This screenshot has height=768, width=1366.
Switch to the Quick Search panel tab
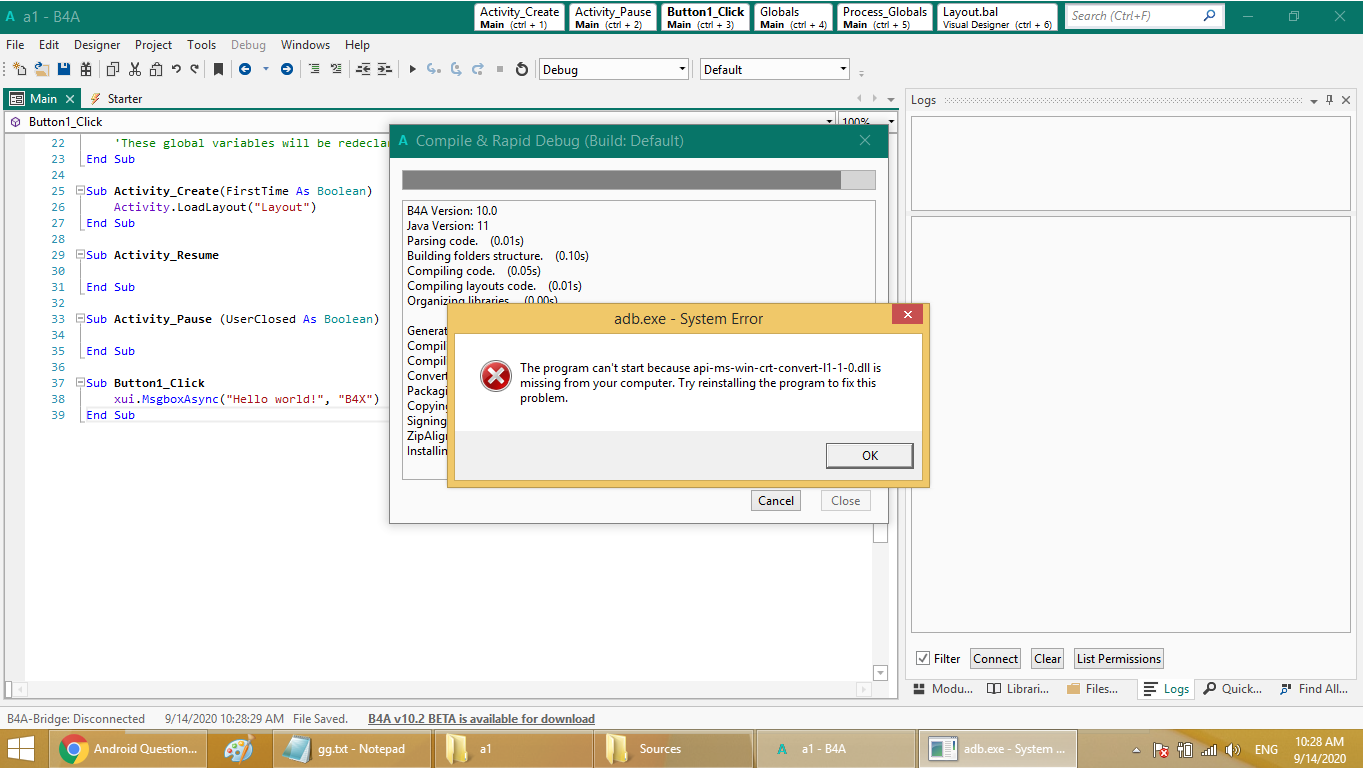pyautogui.click(x=1232, y=689)
